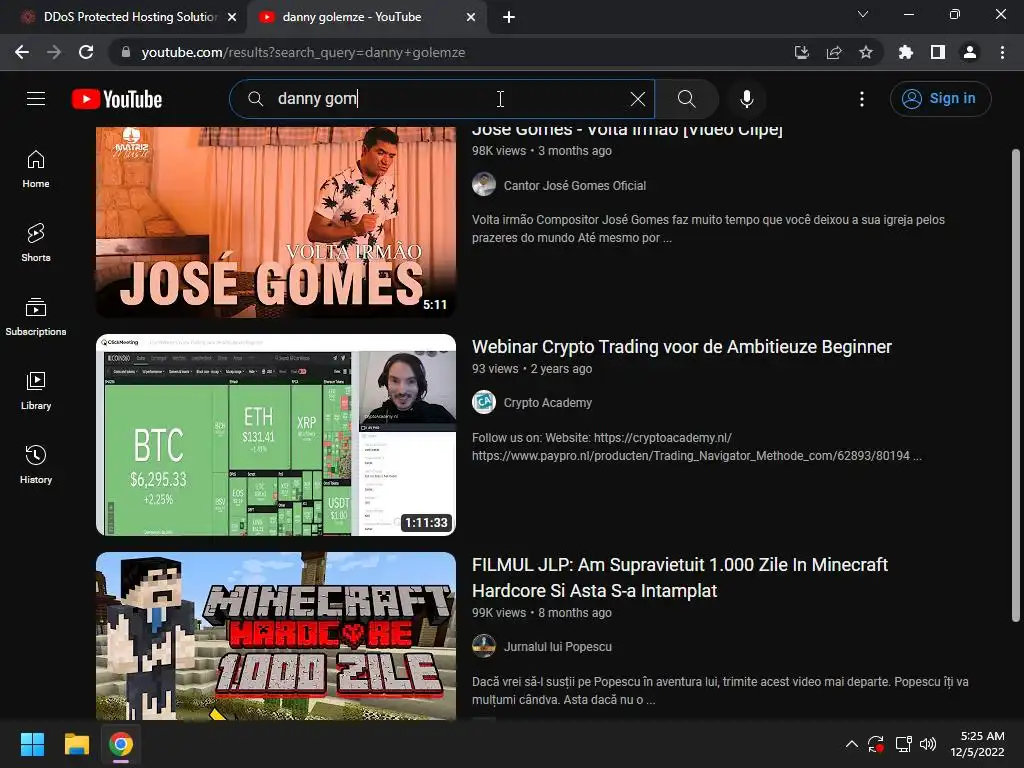
Task: Open Chrome three-dot menu
Action: click(x=1002, y=52)
